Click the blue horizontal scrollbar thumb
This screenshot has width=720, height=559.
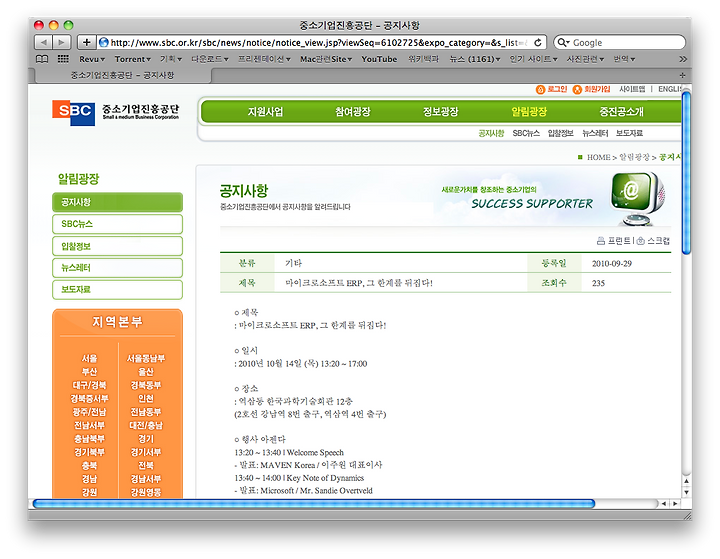point(314,503)
